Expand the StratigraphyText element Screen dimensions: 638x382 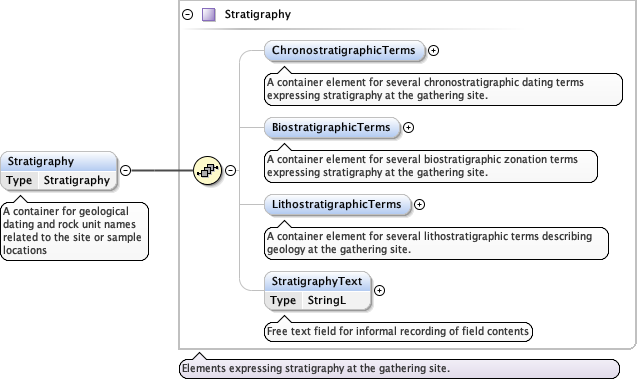coord(379,290)
